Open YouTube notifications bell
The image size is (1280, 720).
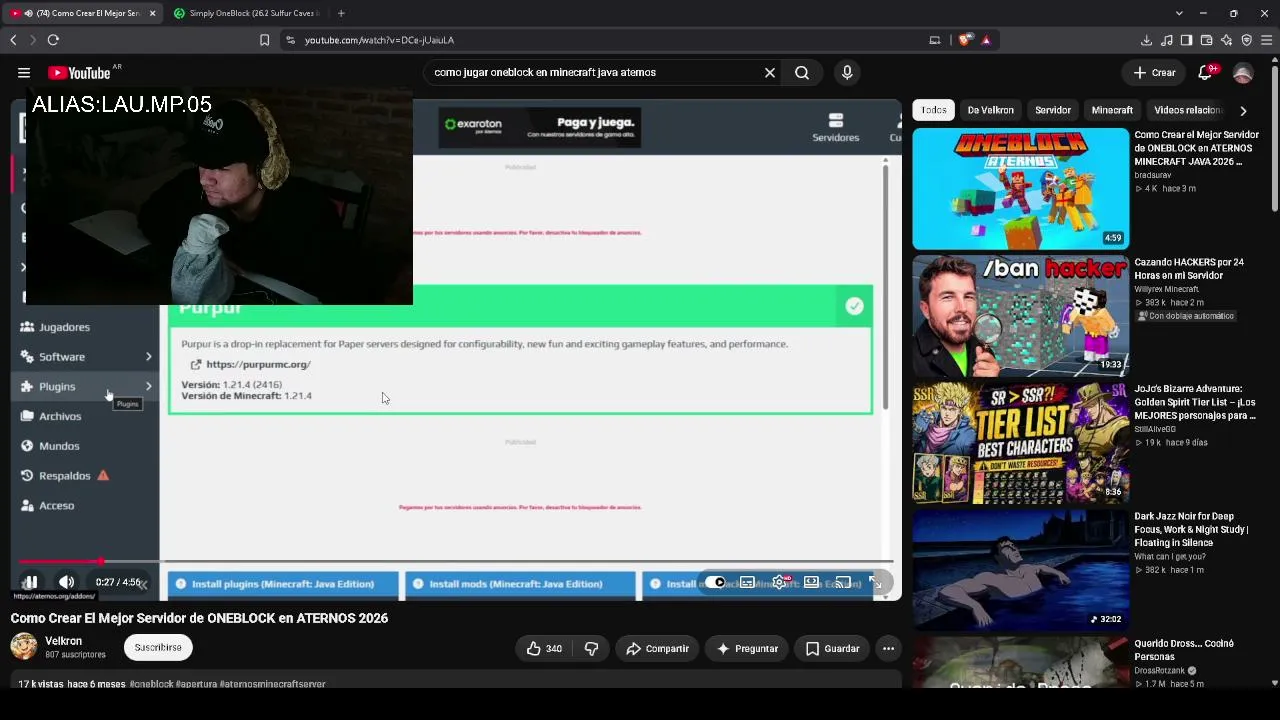coord(1206,72)
